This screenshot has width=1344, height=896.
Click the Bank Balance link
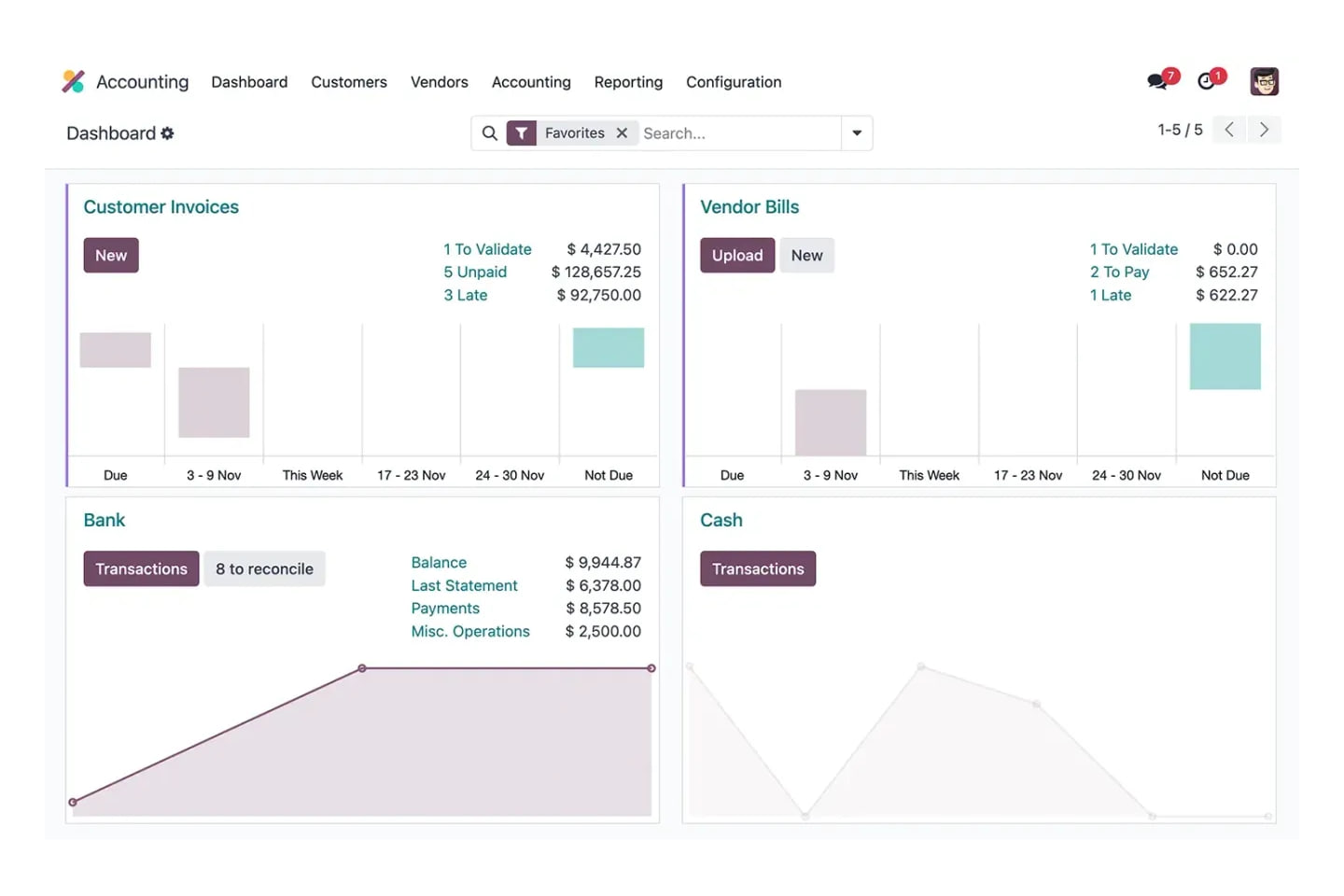tap(439, 563)
